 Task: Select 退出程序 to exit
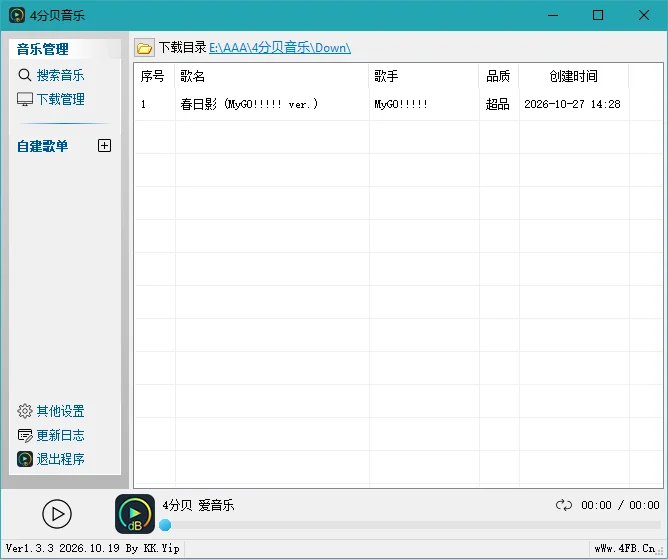[x=60, y=459]
